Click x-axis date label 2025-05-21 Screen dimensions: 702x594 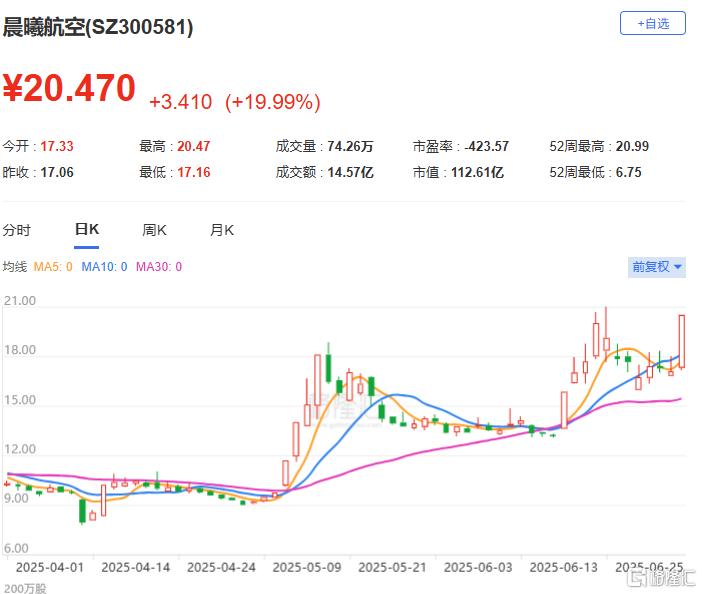tap(392, 568)
